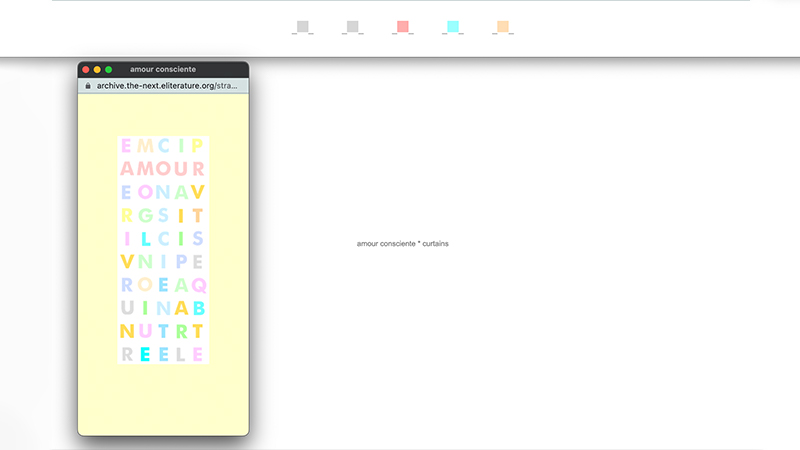Click the AMOUR word in letter grid

[163, 168]
